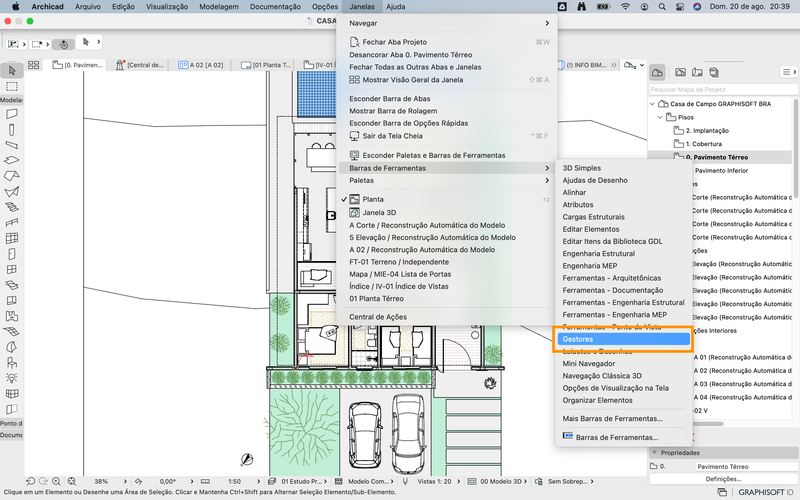Open the tab overview grid icon
800x500 pixels.
click(34, 65)
